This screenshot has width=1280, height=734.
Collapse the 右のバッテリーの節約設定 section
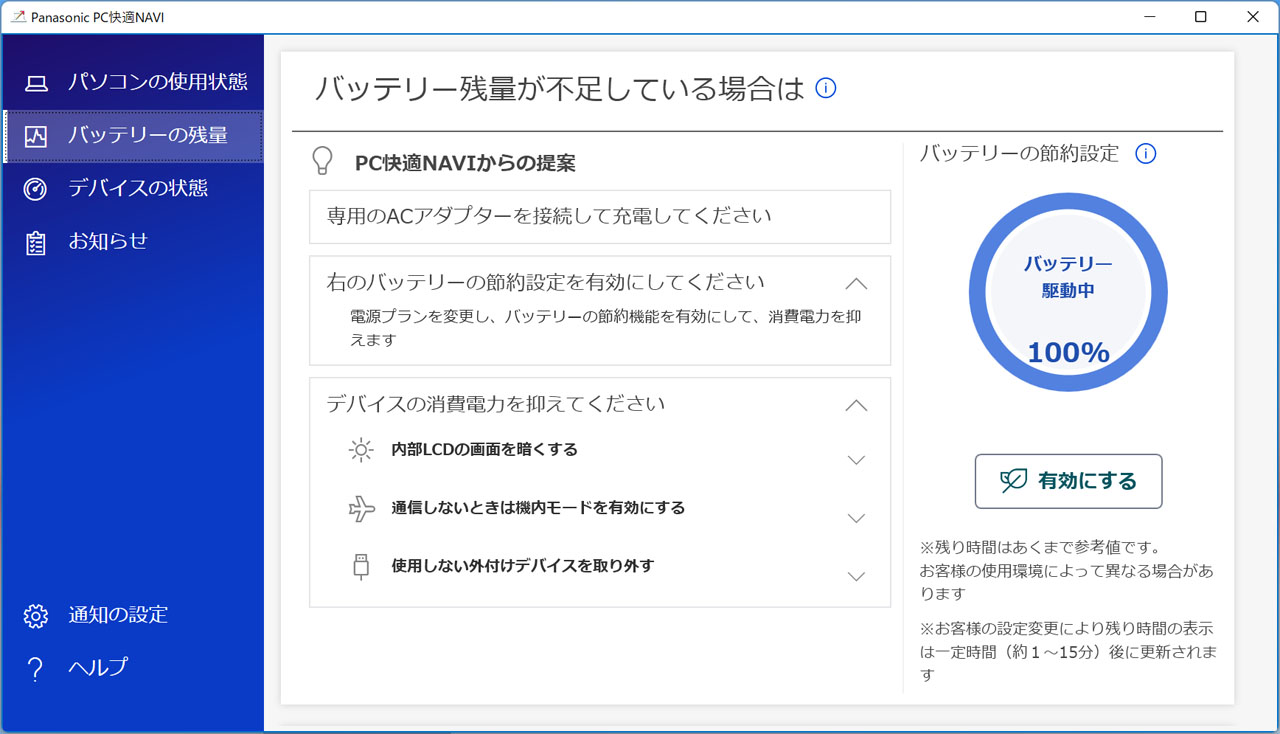click(856, 283)
